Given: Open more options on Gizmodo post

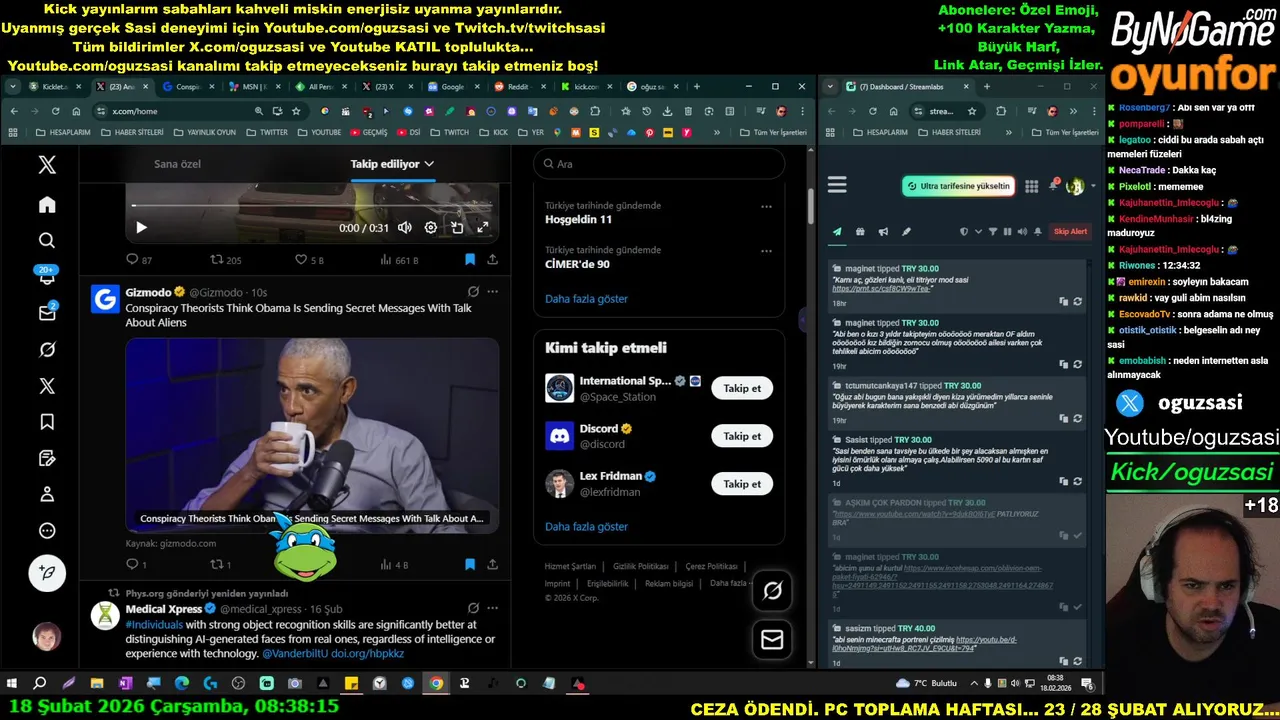Looking at the screenshot, I should coord(492,292).
